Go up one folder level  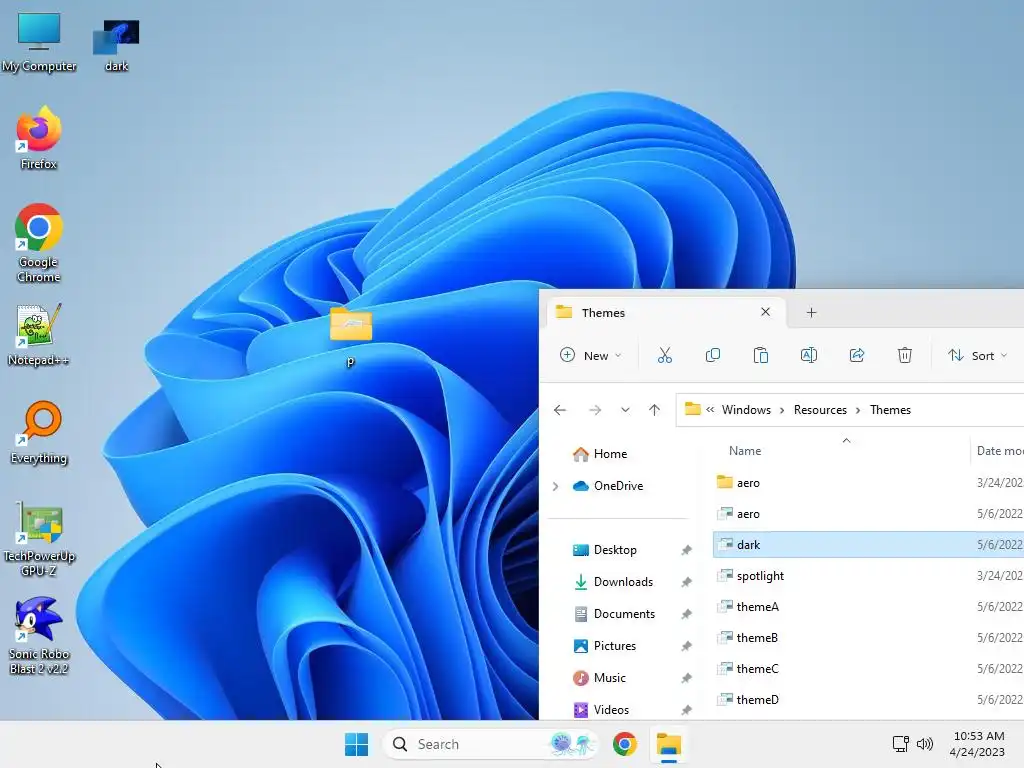click(x=654, y=410)
